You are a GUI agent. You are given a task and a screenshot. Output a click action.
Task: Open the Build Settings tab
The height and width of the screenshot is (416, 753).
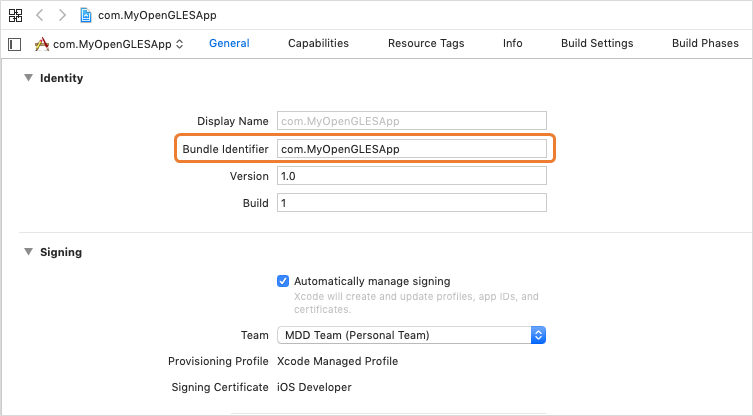(597, 43)
